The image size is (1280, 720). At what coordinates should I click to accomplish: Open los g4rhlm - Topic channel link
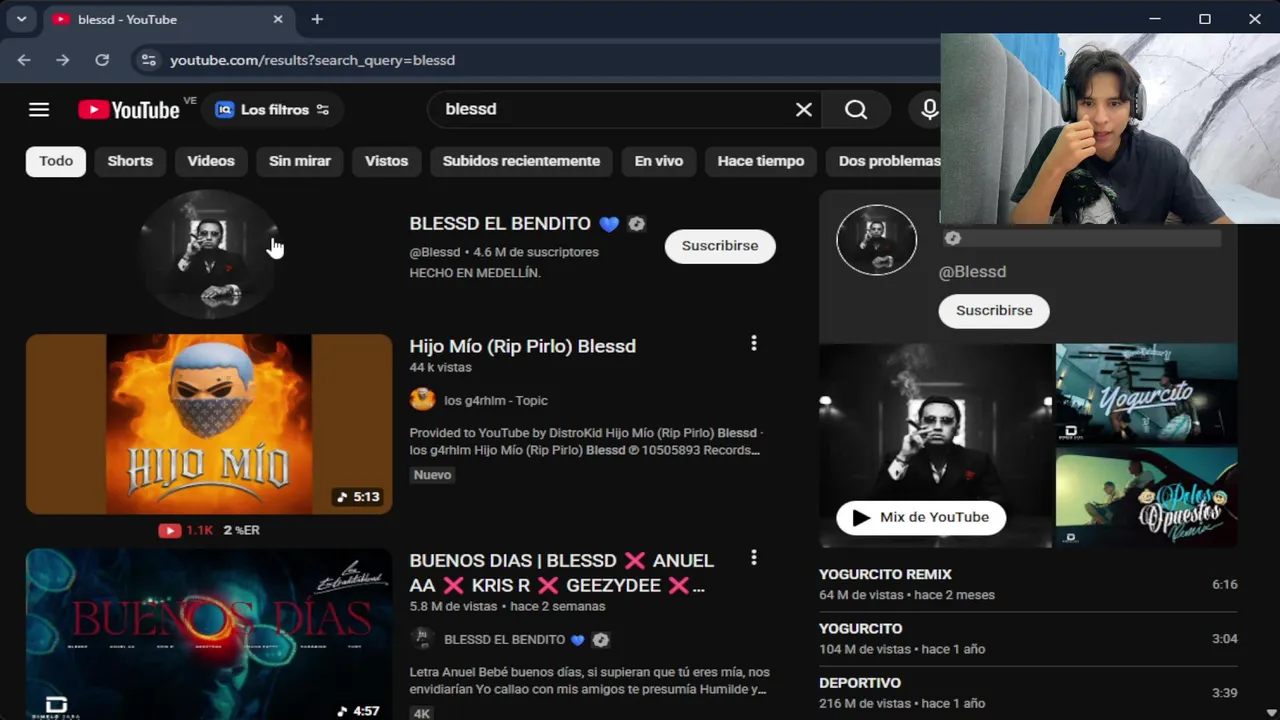(x=496, y=400)
